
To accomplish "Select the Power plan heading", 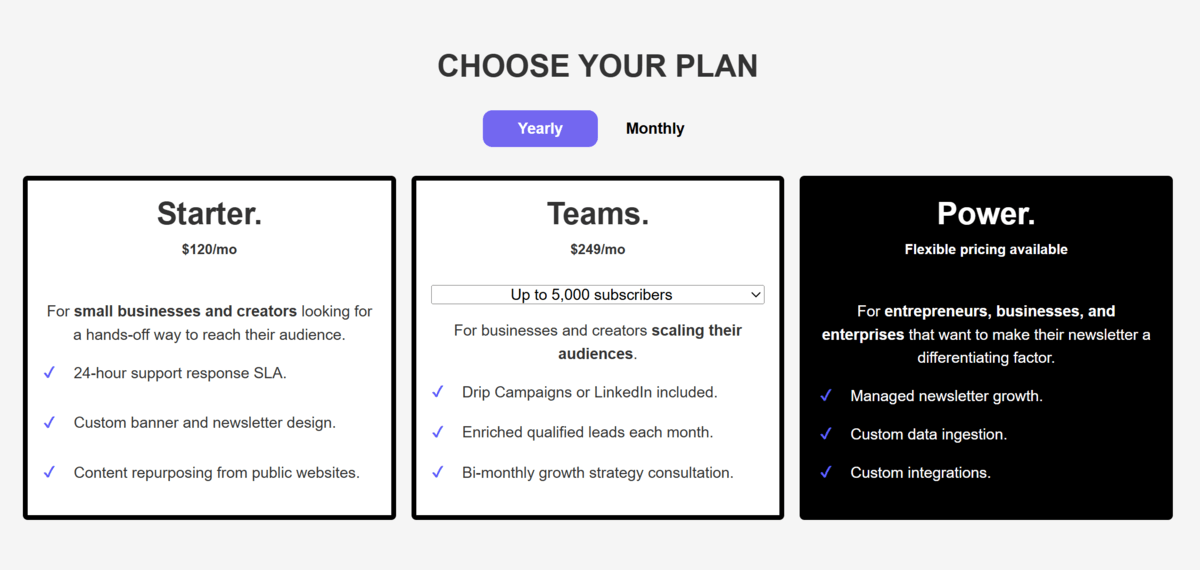I will point(985,214).
